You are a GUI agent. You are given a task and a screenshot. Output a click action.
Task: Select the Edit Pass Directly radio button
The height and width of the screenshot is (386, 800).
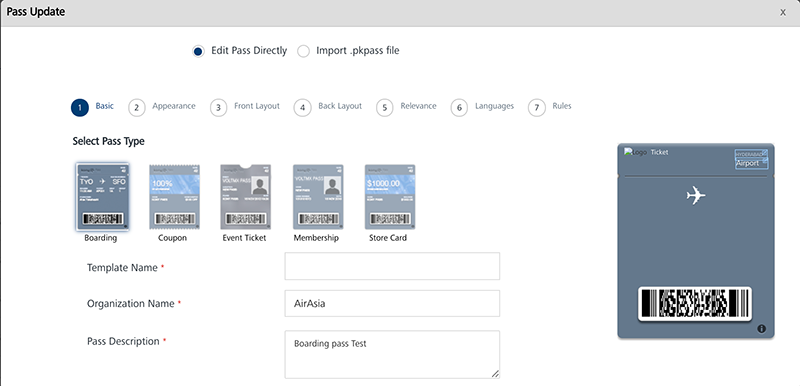coord(198,52)
